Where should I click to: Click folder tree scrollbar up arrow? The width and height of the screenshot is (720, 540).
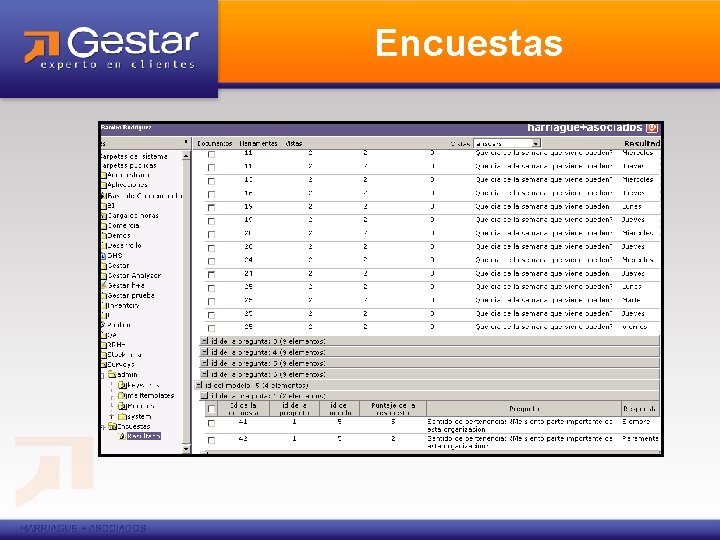186,156
